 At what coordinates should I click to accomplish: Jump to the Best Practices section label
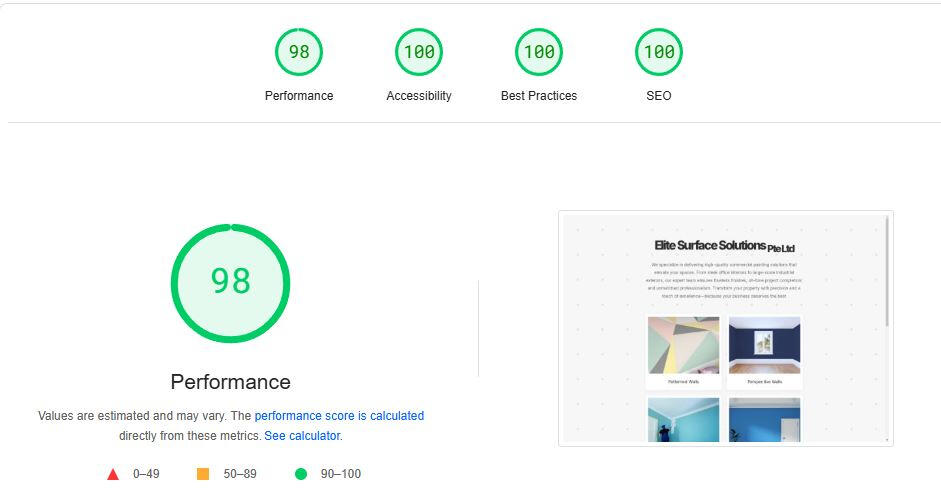tap(539, 96)
